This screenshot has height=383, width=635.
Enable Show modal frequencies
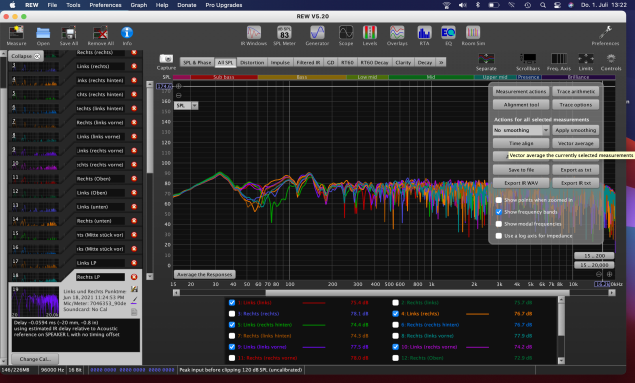pos(499,224)
